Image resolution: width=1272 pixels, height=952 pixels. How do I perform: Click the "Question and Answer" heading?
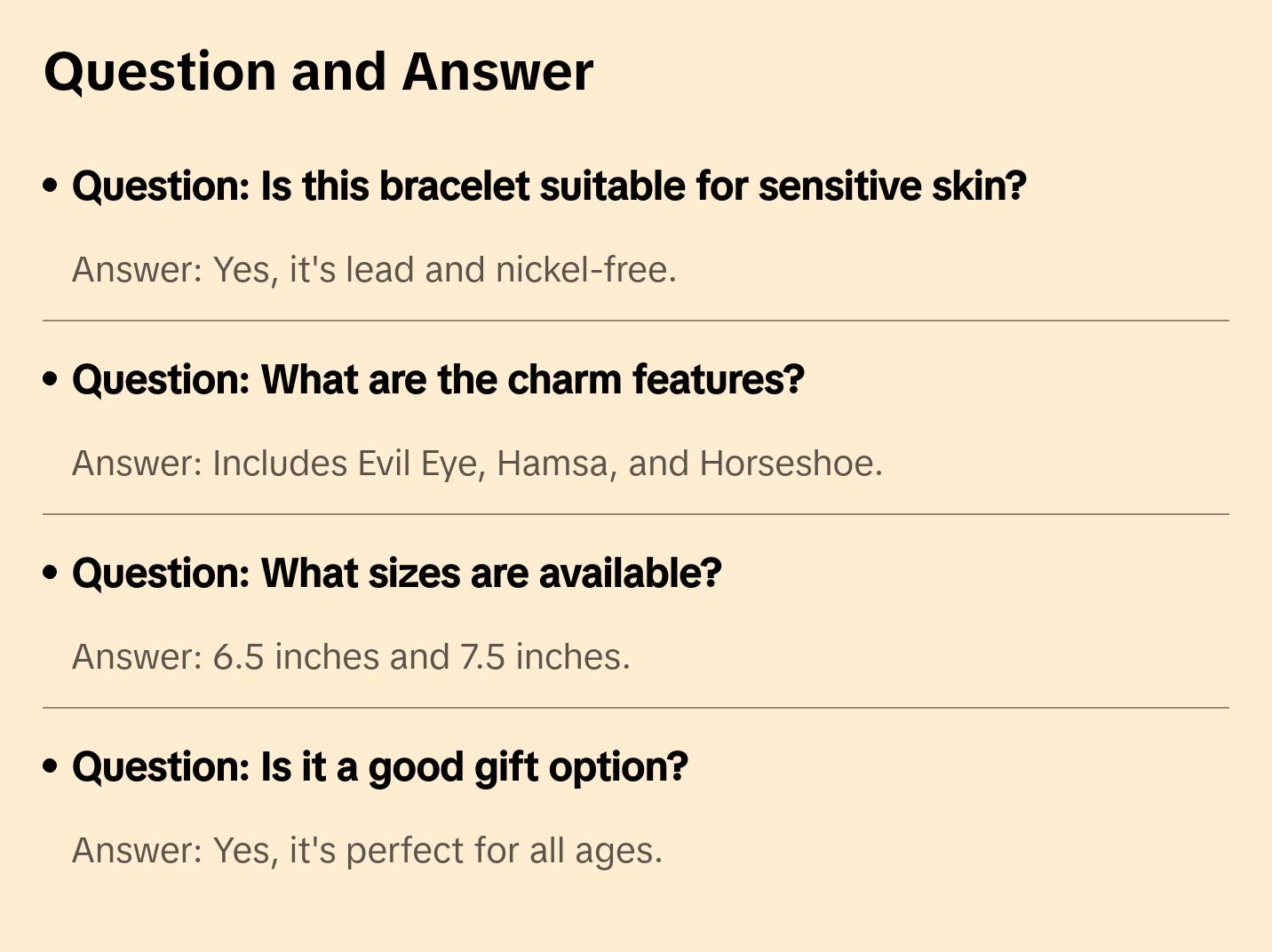click(318, 72)
